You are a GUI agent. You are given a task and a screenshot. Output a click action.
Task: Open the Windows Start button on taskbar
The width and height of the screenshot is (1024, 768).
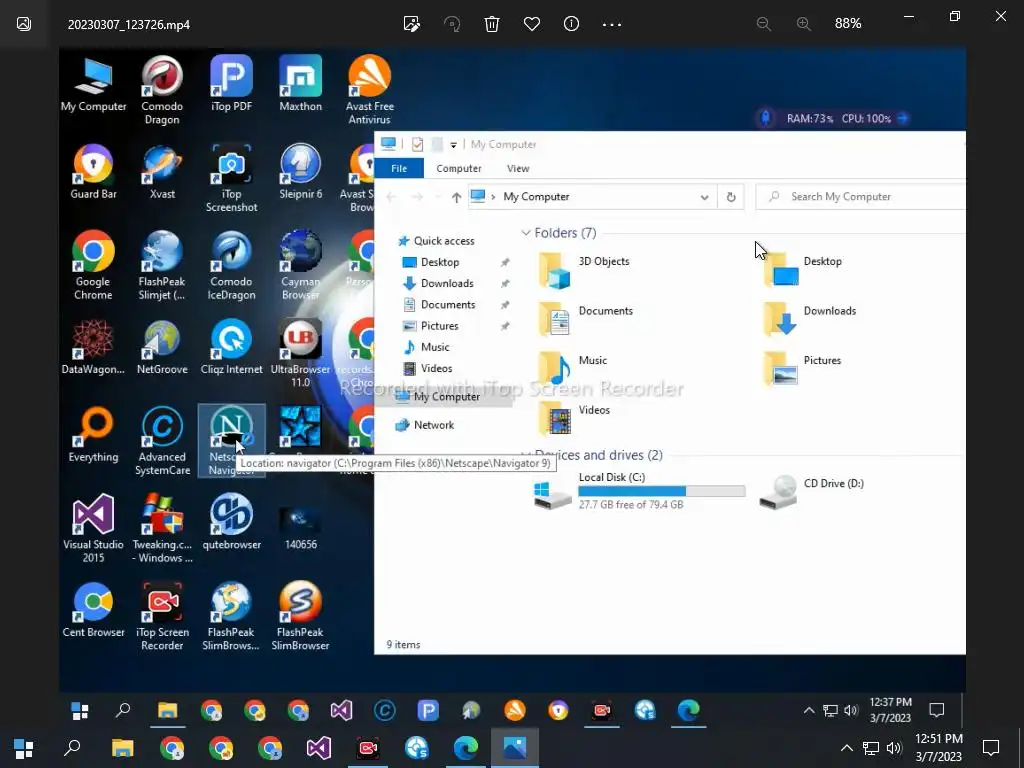point(24,748)
